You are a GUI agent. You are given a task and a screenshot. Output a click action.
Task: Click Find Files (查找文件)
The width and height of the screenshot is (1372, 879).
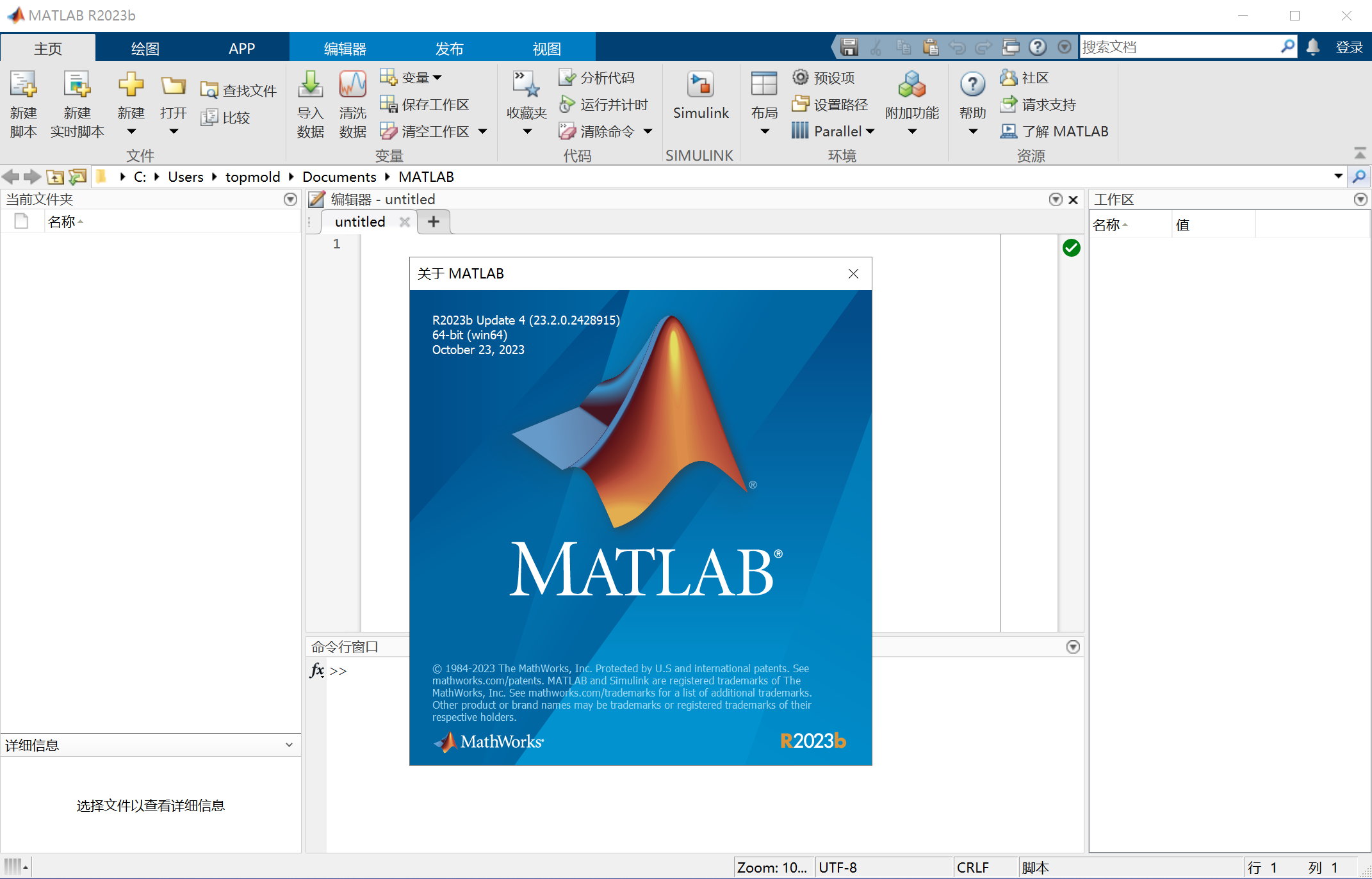[x=238, y=90]
